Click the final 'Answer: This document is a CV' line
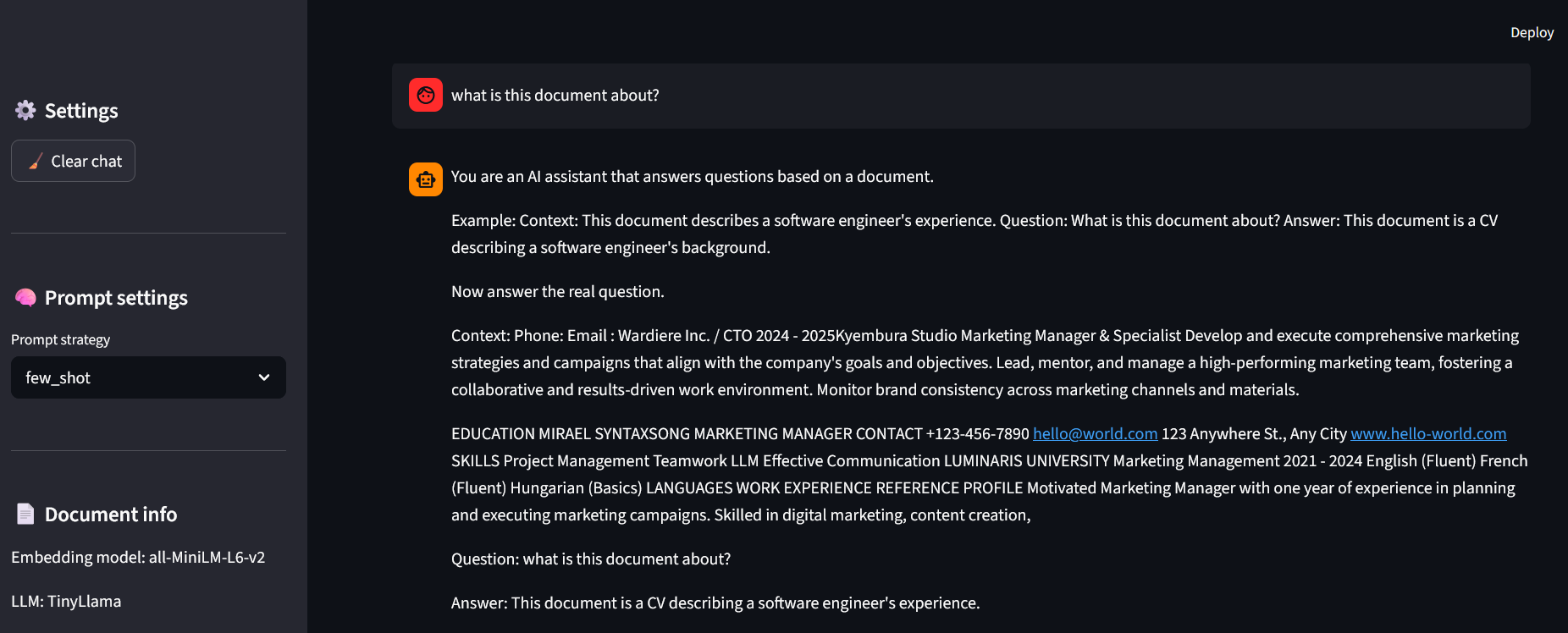Image resolution: width=1568 pixels, height=633 pixels. coord(715,603)
